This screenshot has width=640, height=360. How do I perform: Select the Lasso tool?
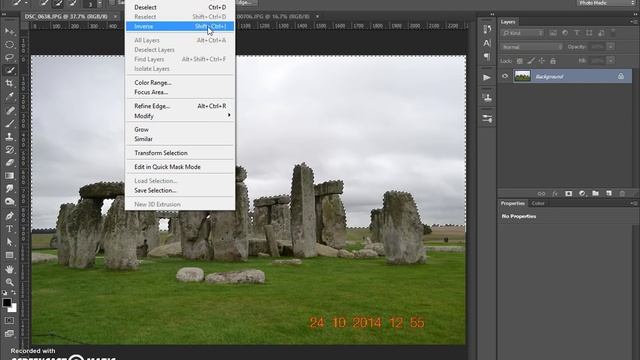click(9, 58)
